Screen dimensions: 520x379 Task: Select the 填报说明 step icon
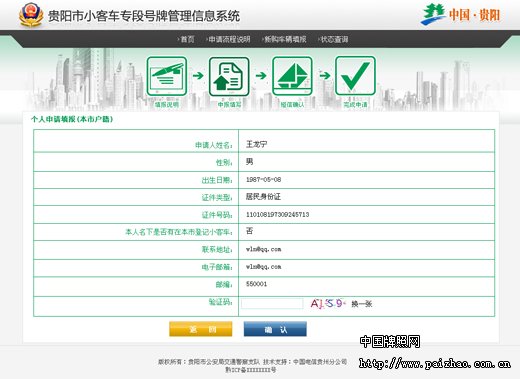(167, 76)
